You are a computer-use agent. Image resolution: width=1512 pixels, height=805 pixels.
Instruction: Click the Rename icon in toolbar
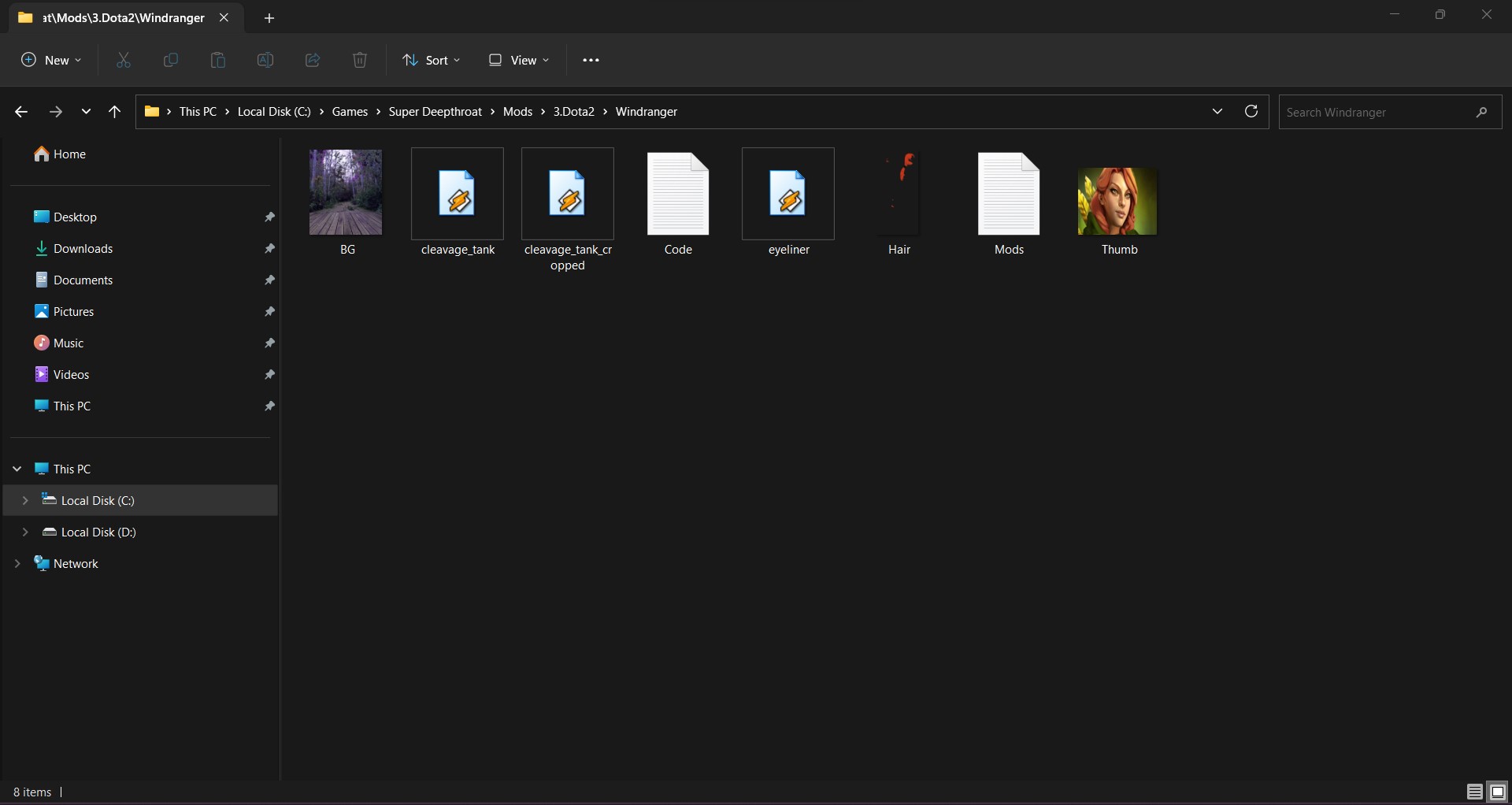(265, 60)
